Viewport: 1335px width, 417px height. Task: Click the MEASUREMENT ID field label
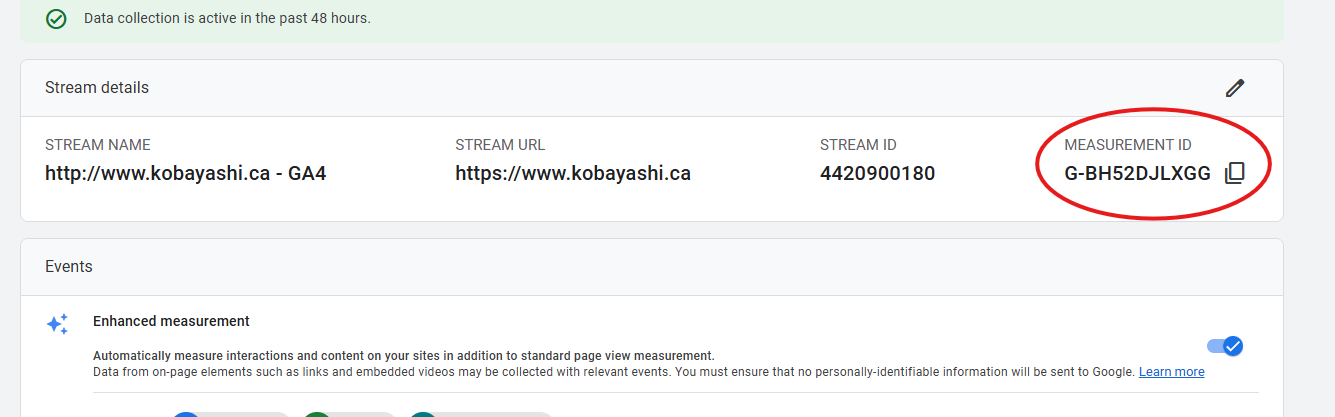tap(1128, 145)
